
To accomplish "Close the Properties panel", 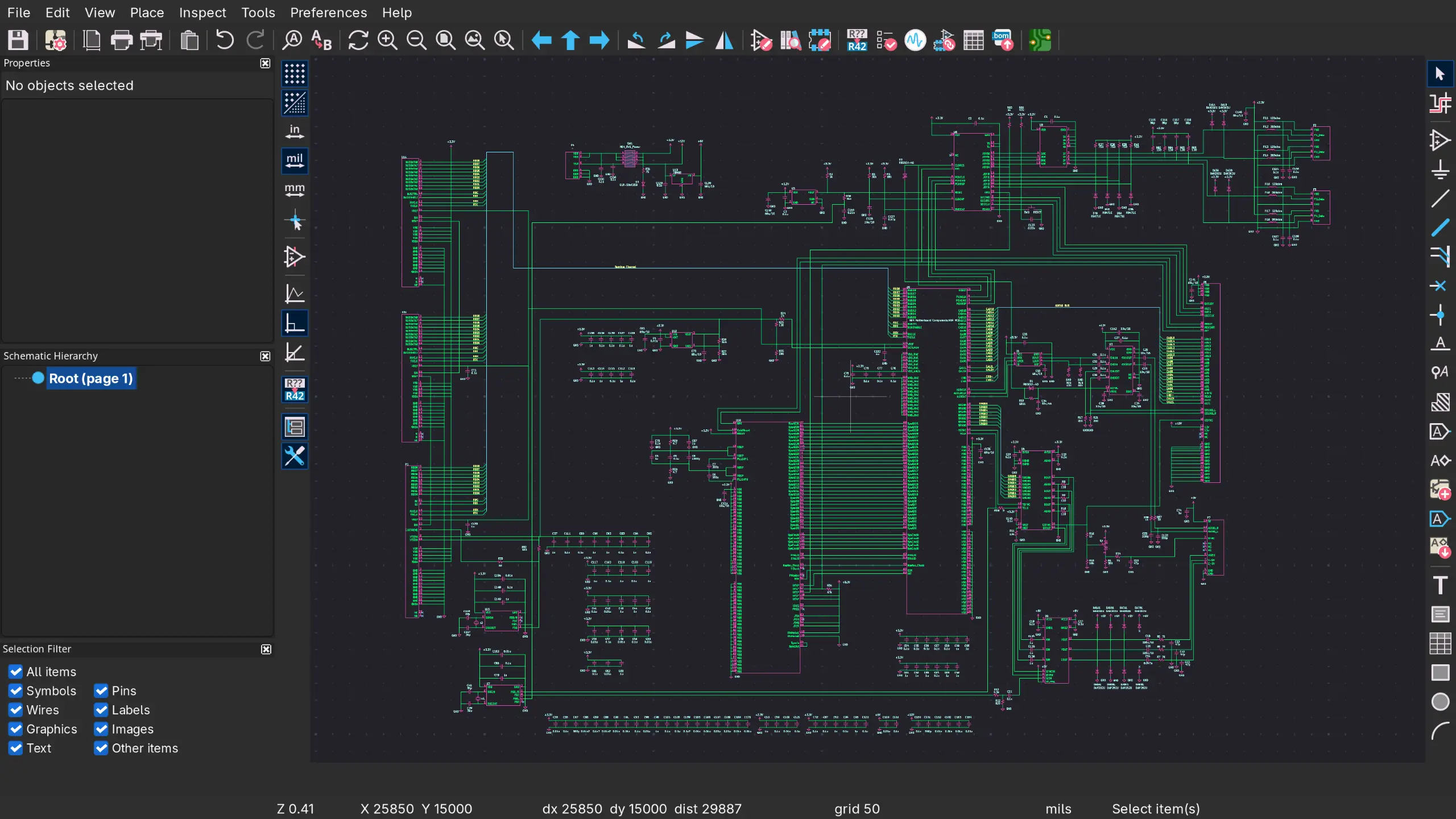I will 265,63.
